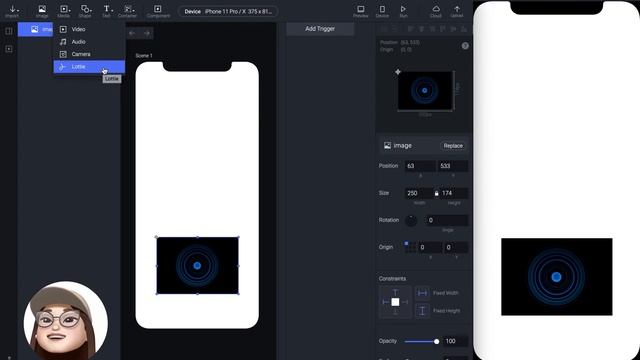Select the Image tool in toolbar

point(42,11)
